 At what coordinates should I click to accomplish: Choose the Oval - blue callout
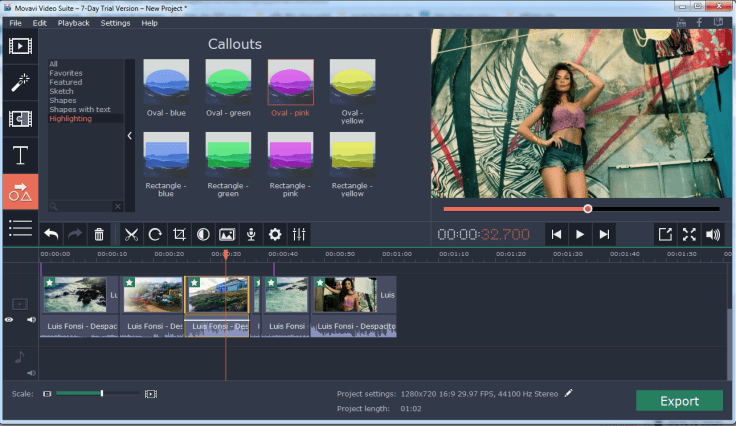pos(166,88)
